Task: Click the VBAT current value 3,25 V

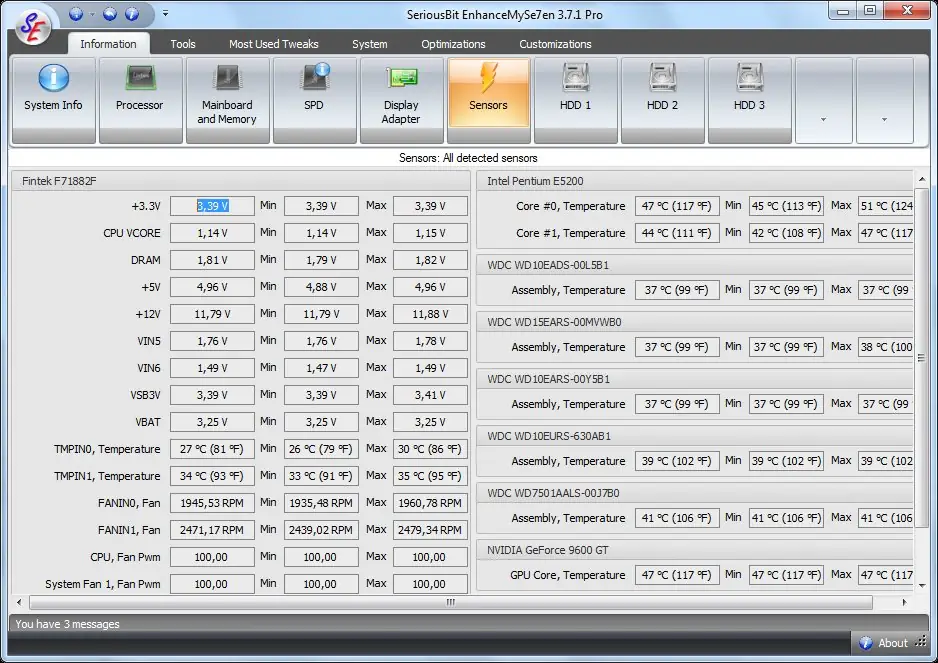Action: (212, 422)
